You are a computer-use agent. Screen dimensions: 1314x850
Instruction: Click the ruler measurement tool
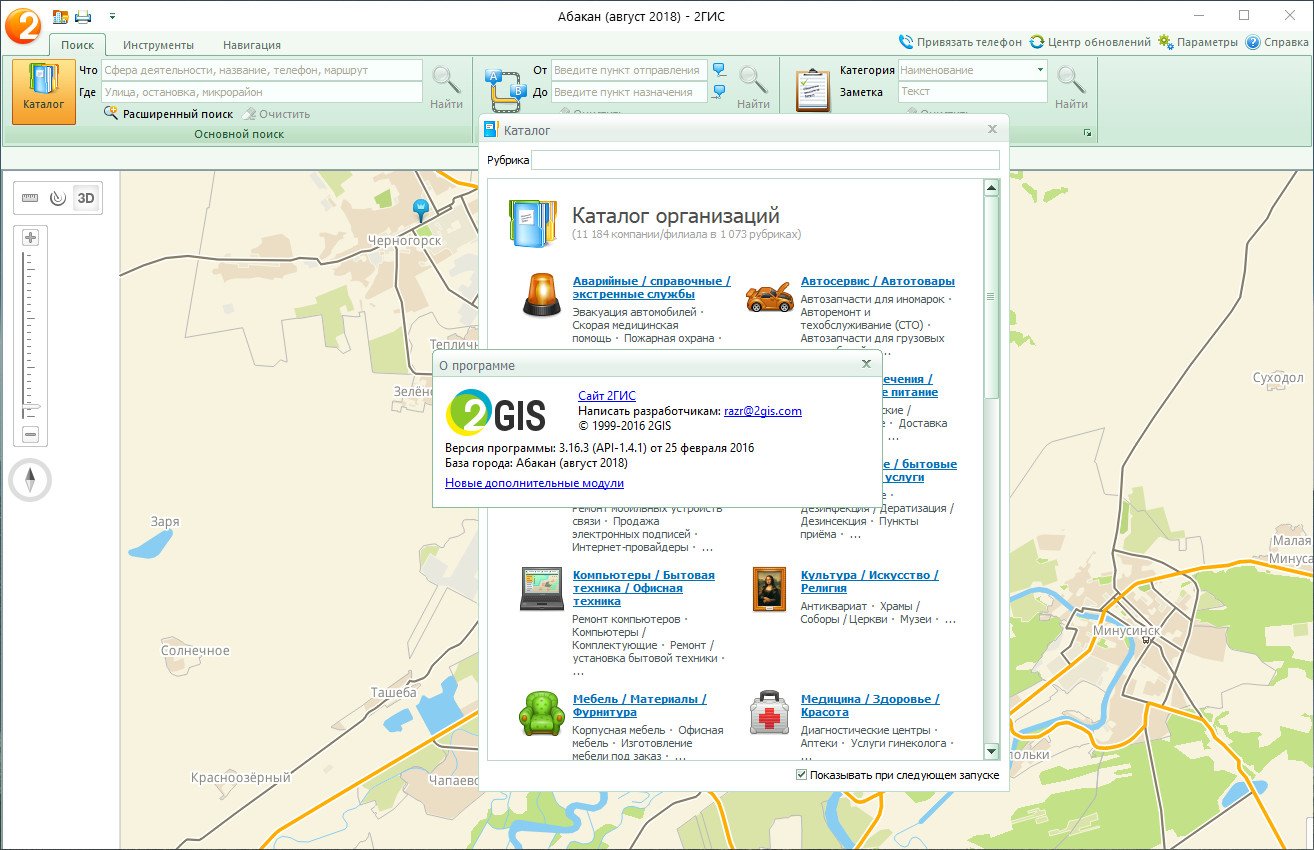(x=30, y=198)
